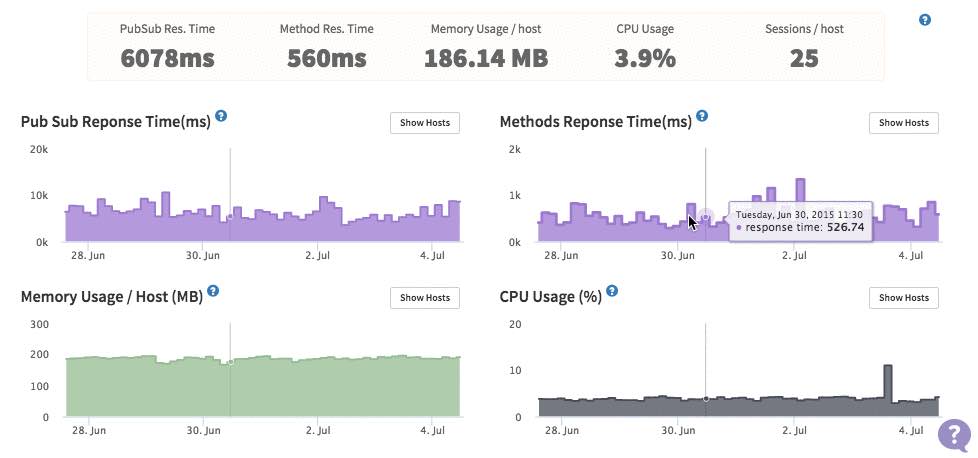Open the purple help bubble in bottom corner

click(954, 435)
